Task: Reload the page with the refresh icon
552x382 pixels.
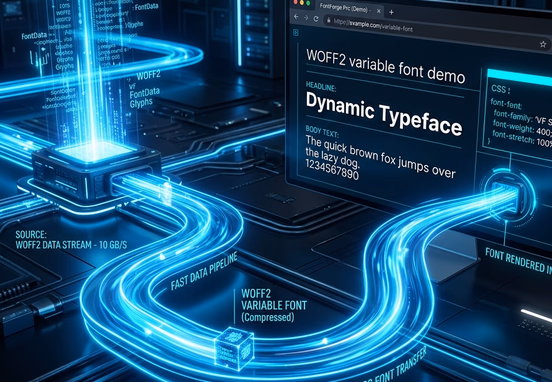Action: 316,19
